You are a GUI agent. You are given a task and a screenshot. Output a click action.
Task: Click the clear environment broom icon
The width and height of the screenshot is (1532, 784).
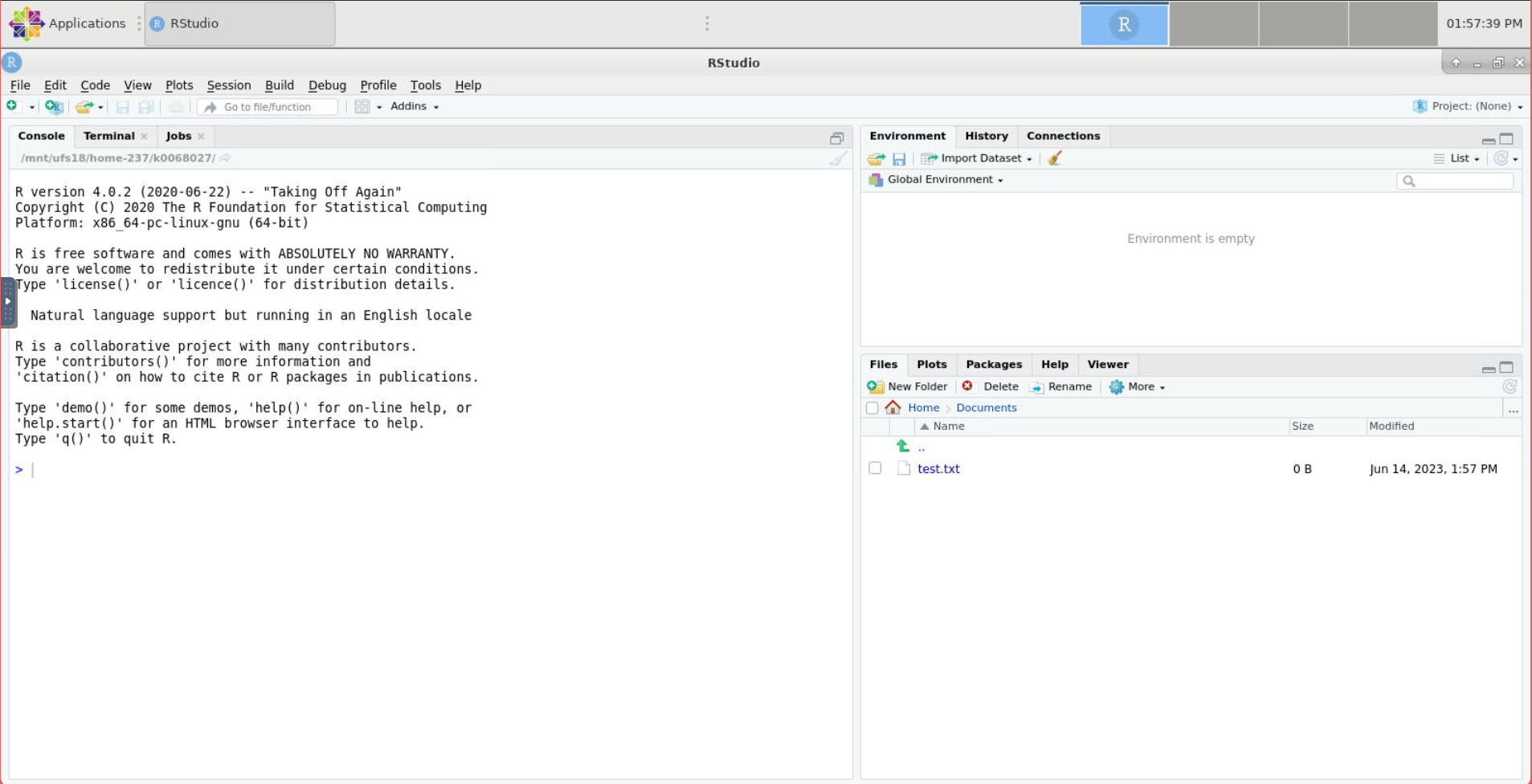coord(1055,158)
